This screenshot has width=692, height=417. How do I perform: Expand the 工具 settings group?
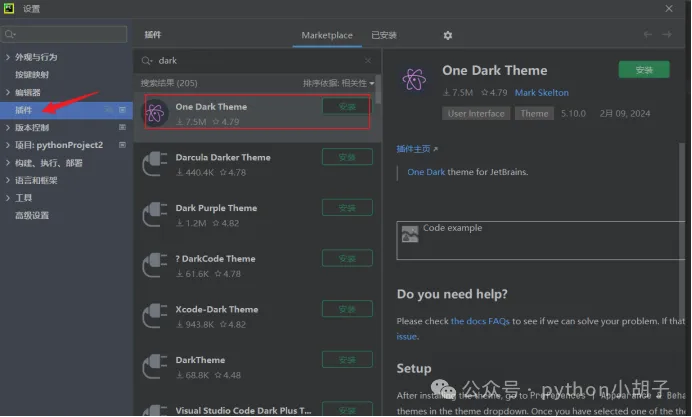tap(8, 198)
